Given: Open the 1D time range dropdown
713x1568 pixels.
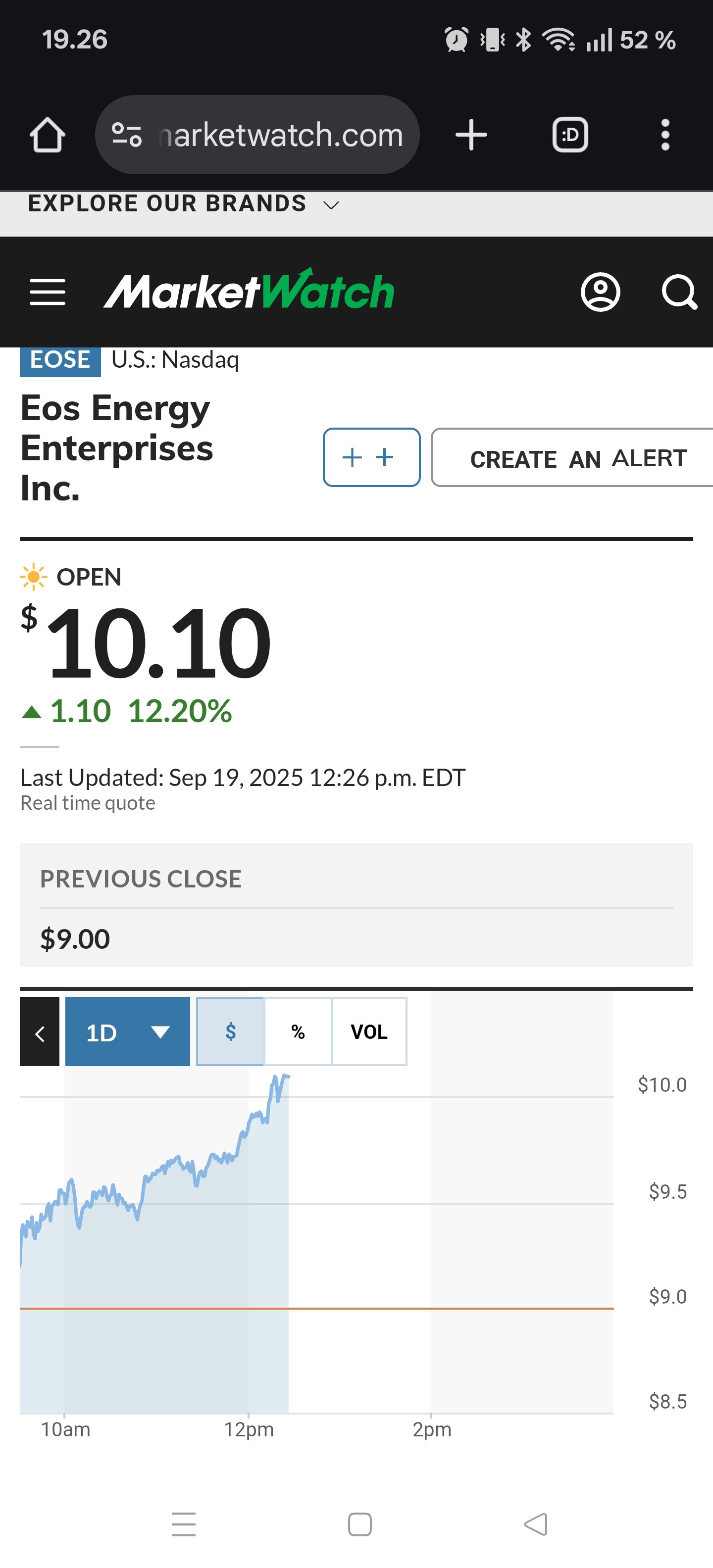Looking at the screenshot, I should pyautogui.click(x=127, y=1032).
